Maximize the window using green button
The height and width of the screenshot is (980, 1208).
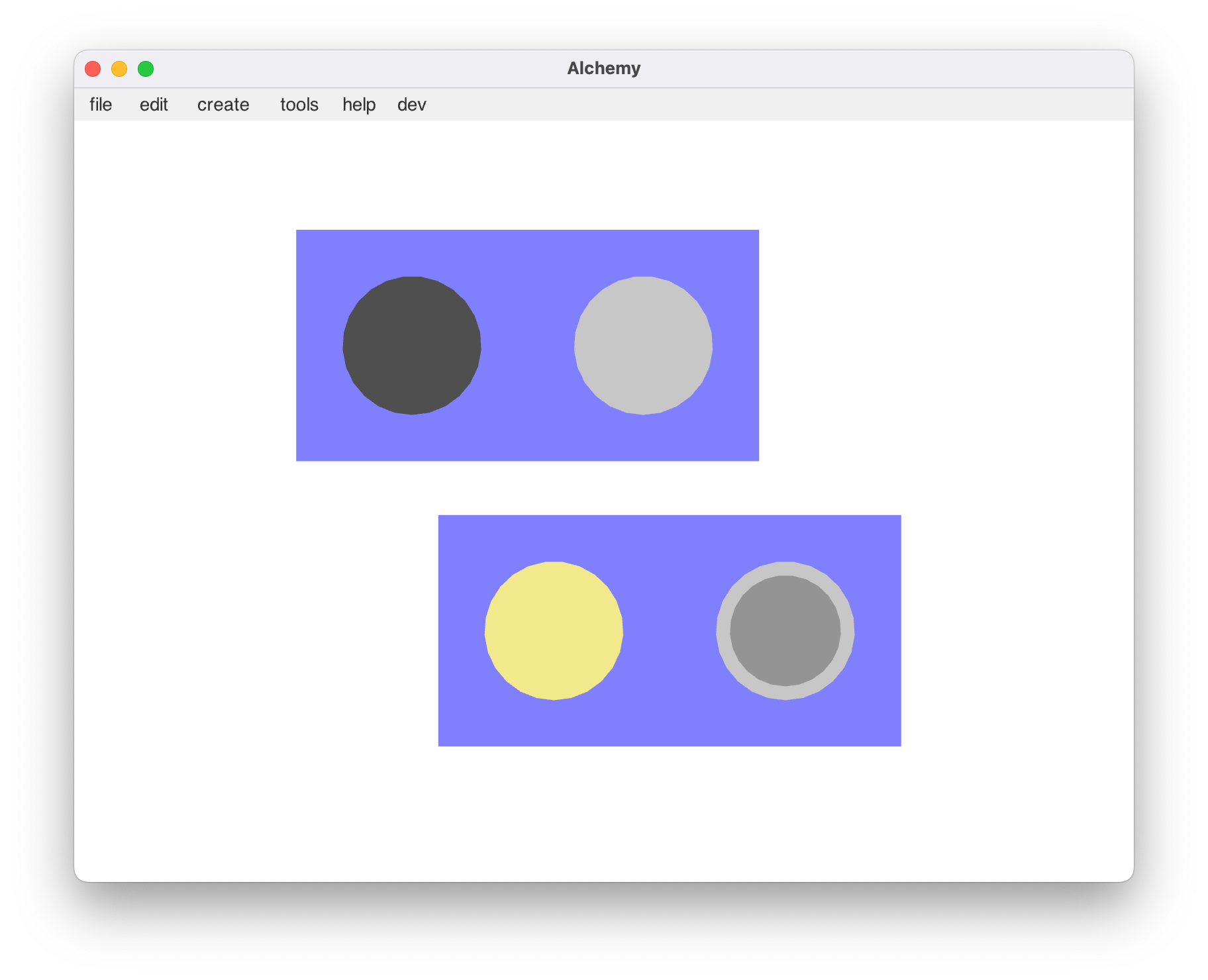pos(146,69)
